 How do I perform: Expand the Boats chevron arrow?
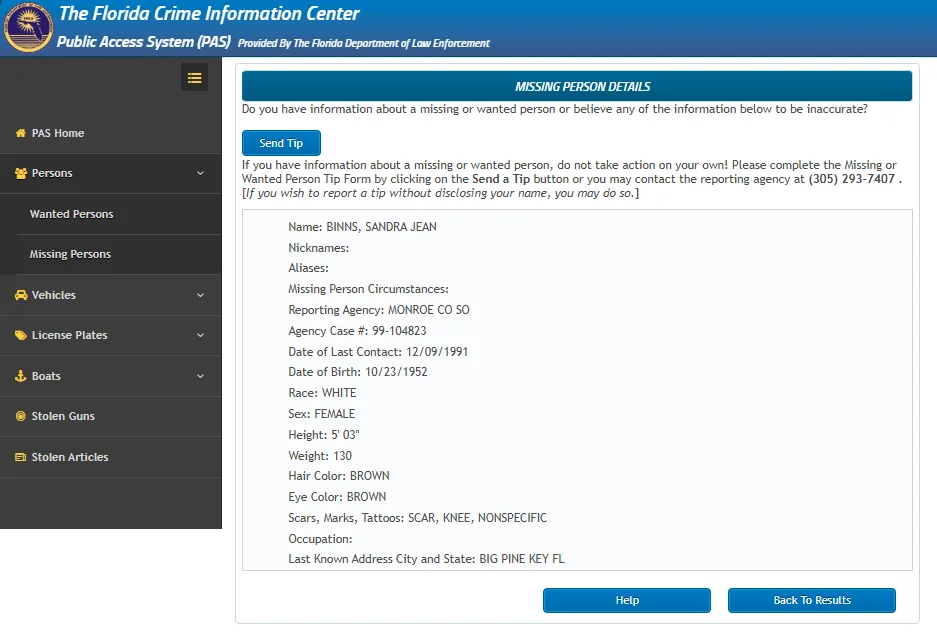click(x=200, y=376)
